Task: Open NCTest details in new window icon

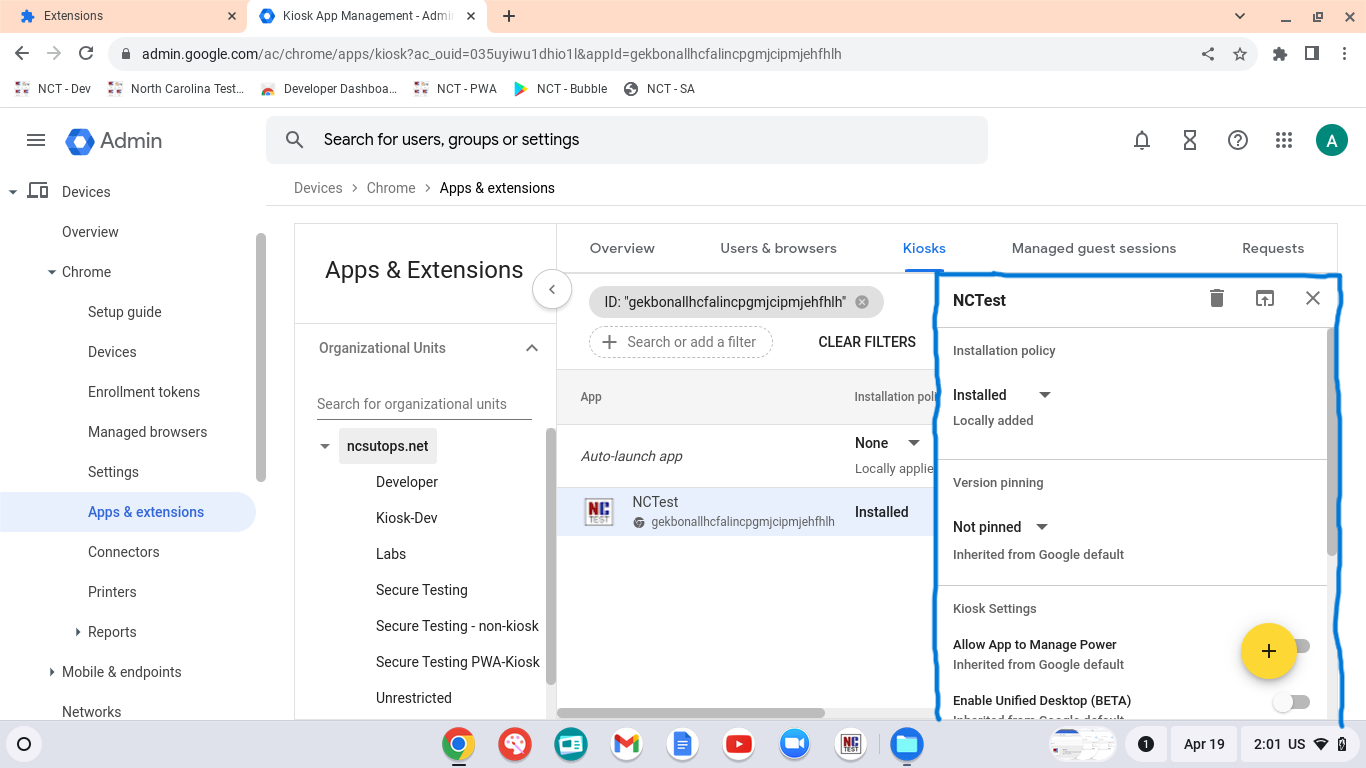Action: pos(1265,298)
